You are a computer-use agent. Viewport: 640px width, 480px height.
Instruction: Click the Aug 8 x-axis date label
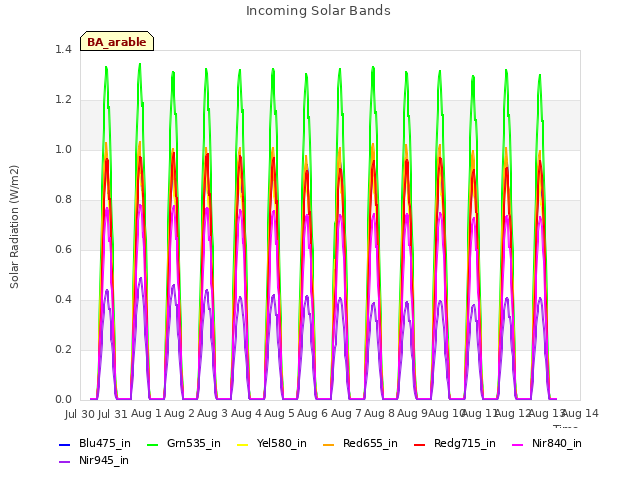coord(380,413)
